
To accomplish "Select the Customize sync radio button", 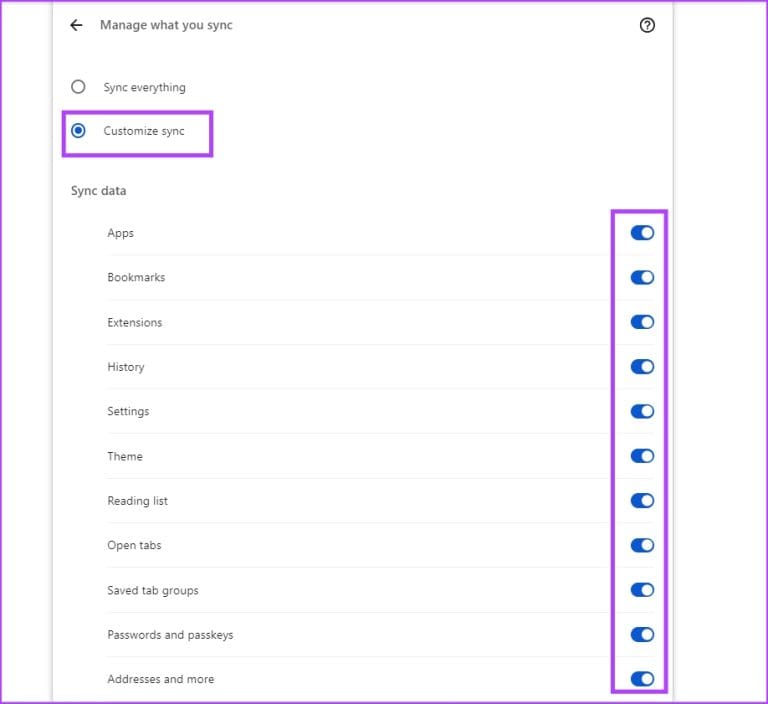I will (78, 131).
